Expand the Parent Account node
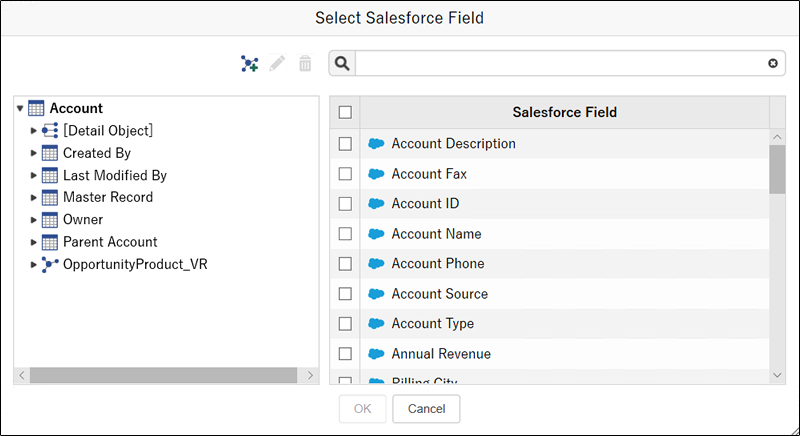The width and height of the screenshot is (800, 436). coord(33,242)
